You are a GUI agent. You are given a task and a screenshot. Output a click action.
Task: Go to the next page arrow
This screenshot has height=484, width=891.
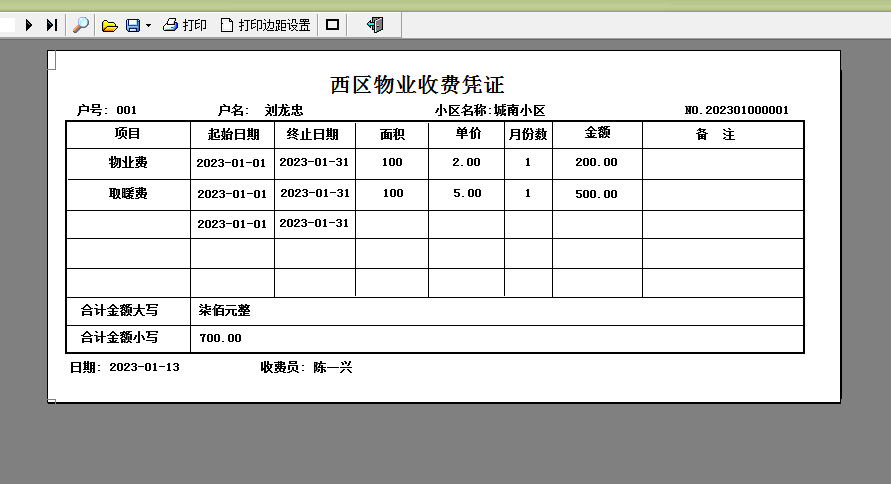coord(29,25)
